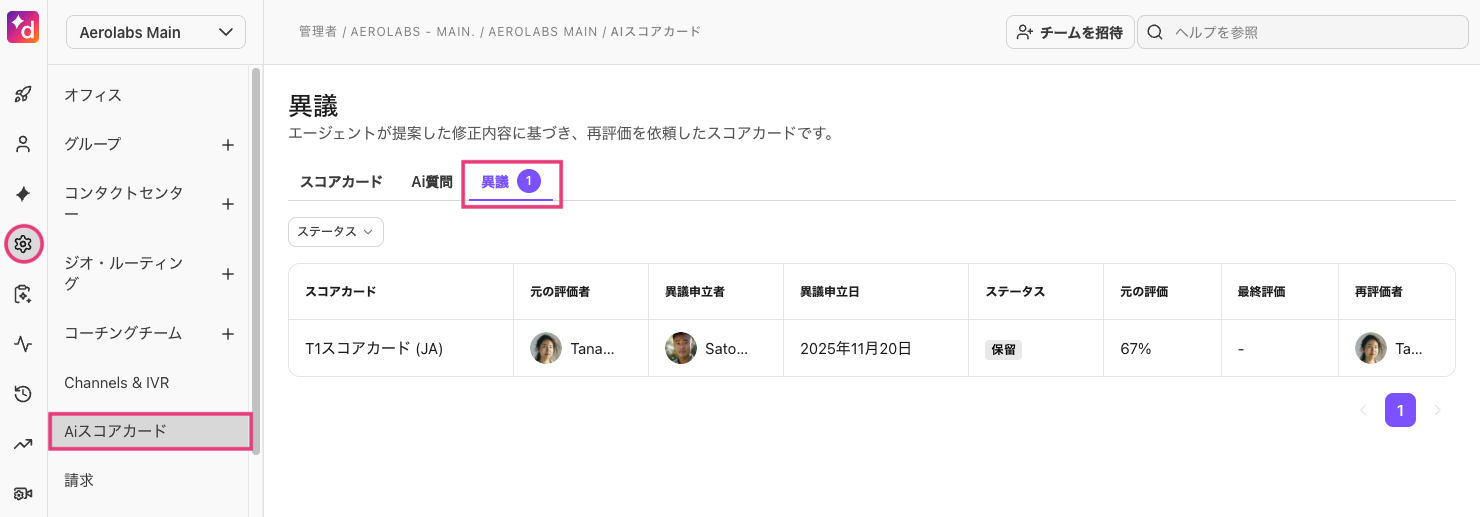Image resolution: width=1480 pixels, height=517 pixels.
Task: Click the re-evaluator avatar in last column
Action: 1371,348
